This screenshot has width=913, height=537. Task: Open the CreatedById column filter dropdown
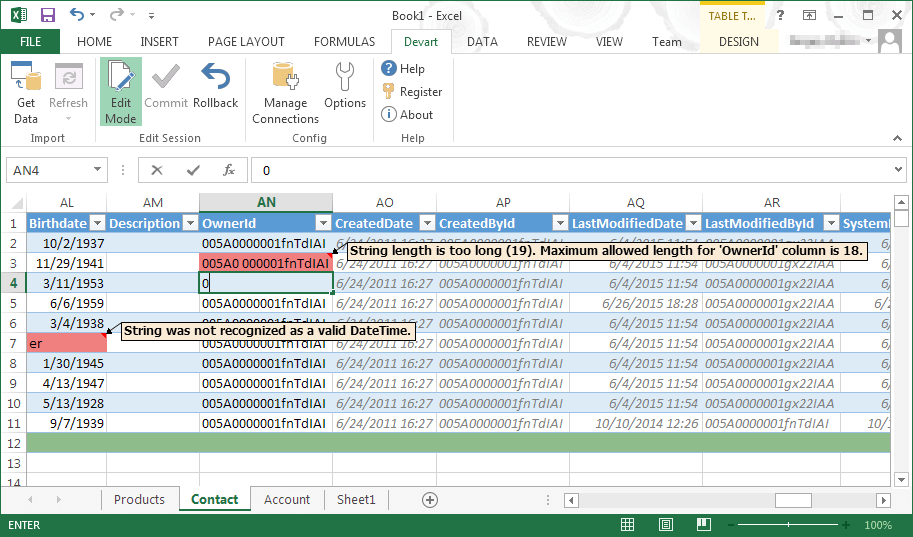560,223
